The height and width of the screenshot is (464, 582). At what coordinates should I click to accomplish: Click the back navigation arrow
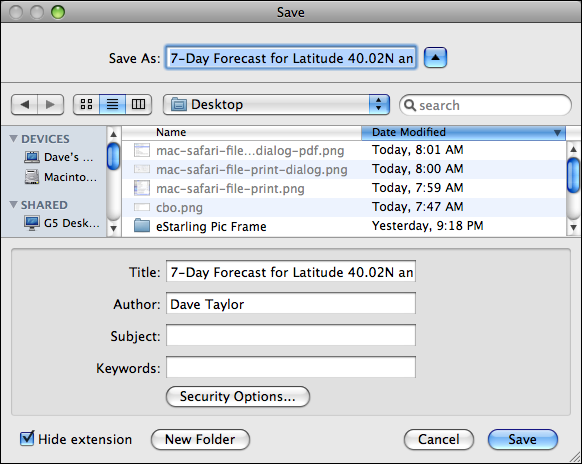(24, 104)
